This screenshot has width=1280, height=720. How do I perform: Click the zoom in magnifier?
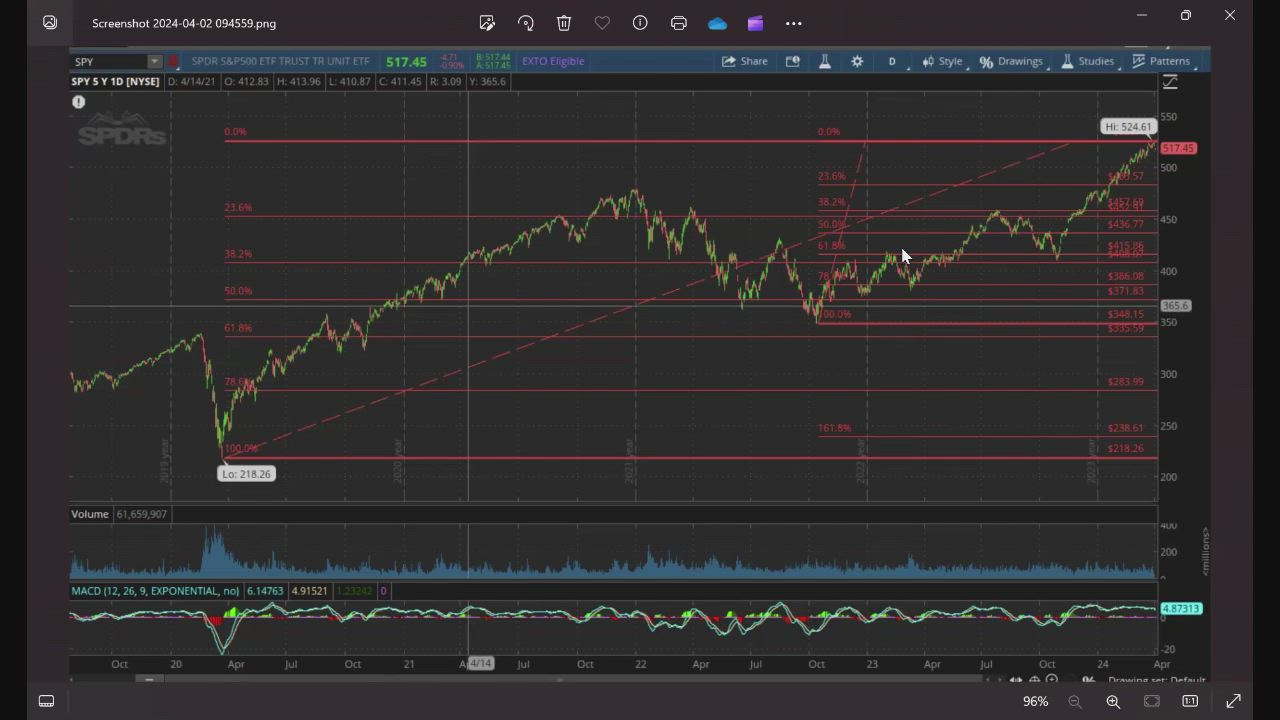(x=1113, y=701)
